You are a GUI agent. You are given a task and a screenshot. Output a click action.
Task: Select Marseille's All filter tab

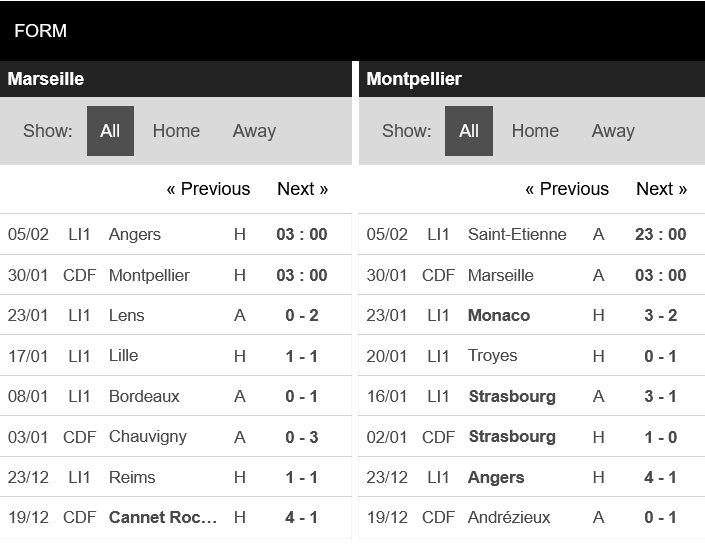(110, 131)
